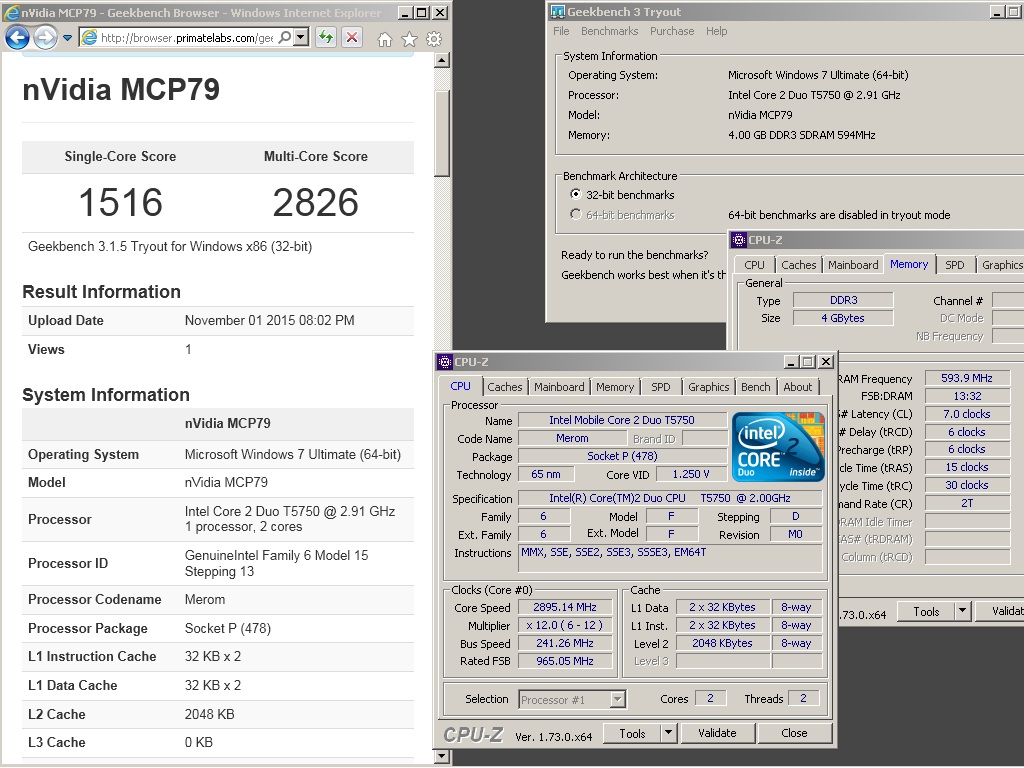Click the browser Forward arrow button
1024x768 pixels.
45,38
